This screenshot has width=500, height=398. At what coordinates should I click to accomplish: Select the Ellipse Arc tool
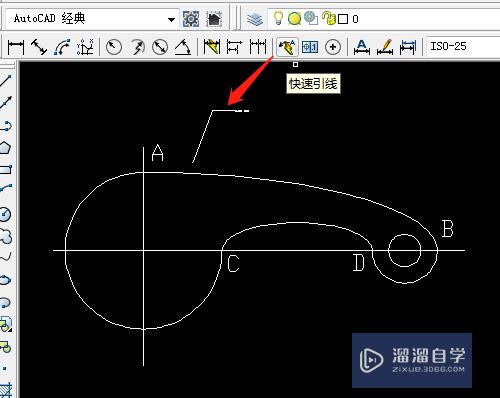pos(5,303)
